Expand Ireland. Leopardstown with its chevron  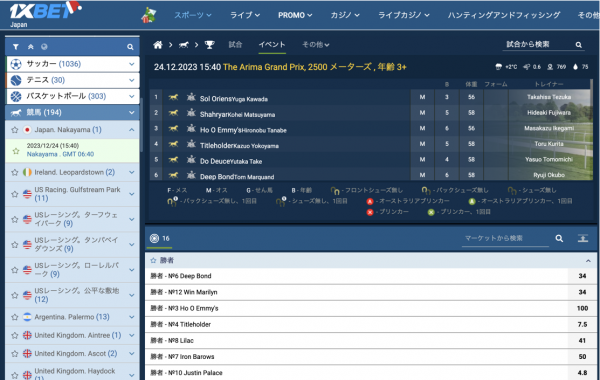pyautogui.click(x=132, y=172)
